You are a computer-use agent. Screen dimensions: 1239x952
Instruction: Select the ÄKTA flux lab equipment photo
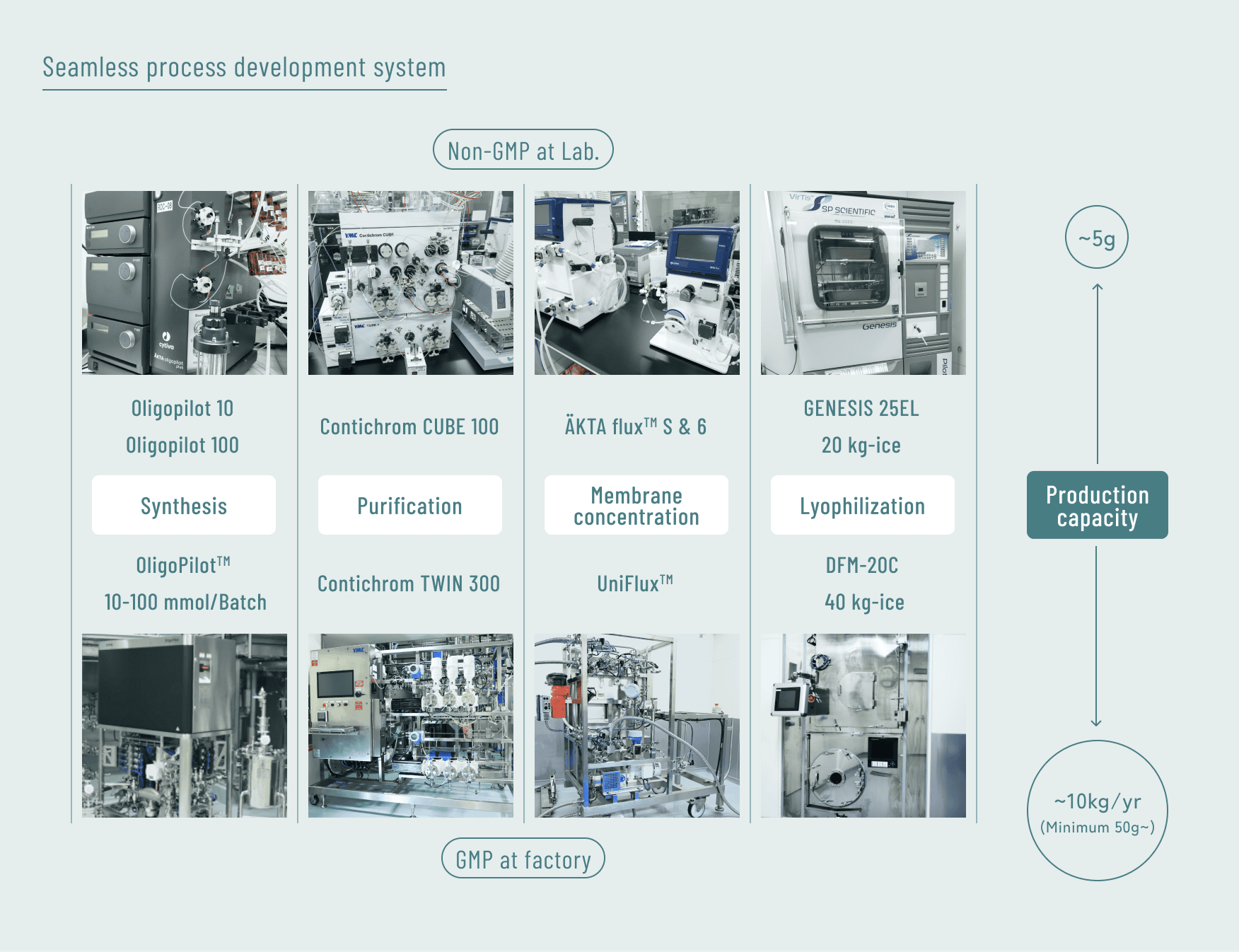[x=637, y=283]
